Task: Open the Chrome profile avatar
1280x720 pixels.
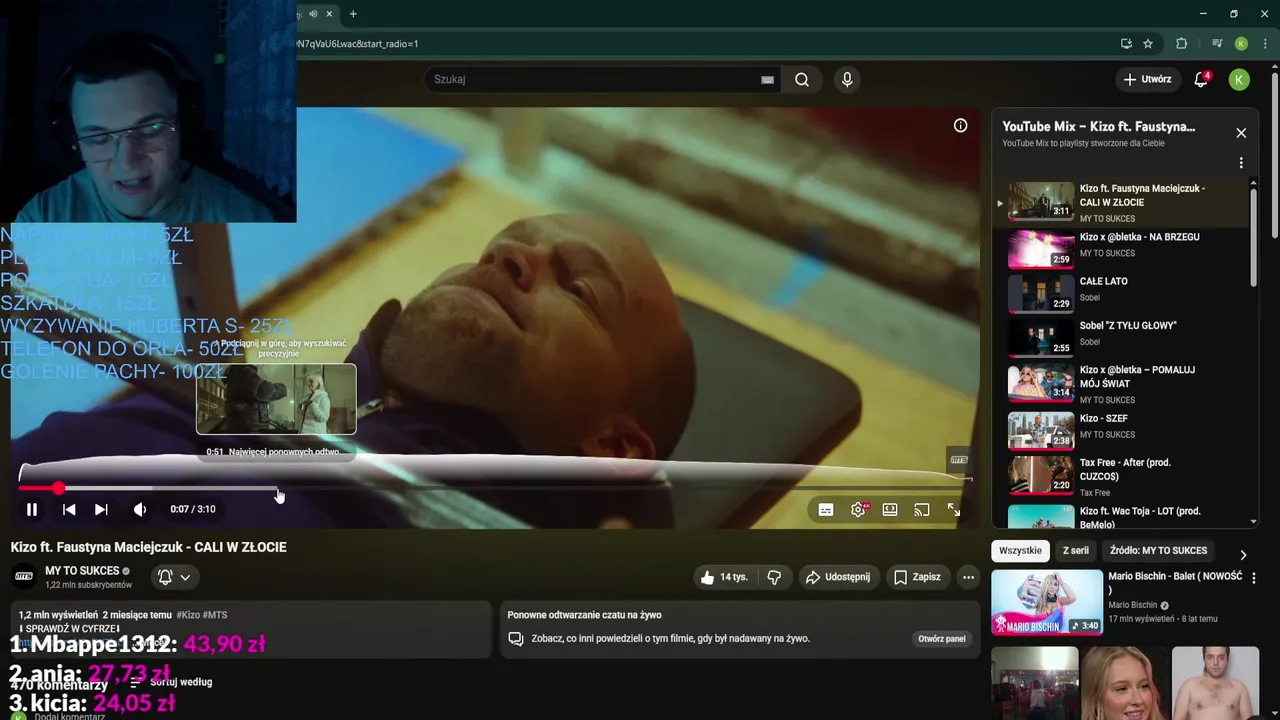Action: click(x=1241, y=44)
